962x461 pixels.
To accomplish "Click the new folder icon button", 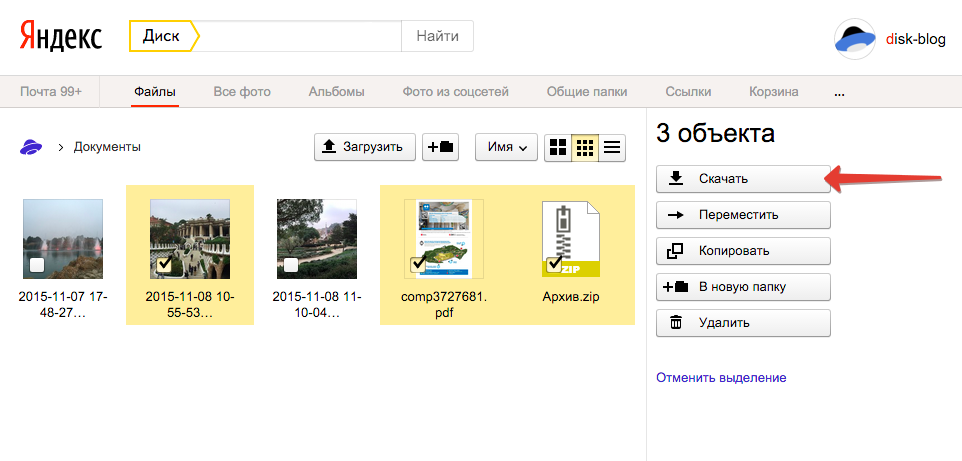I will click(441, 147).
